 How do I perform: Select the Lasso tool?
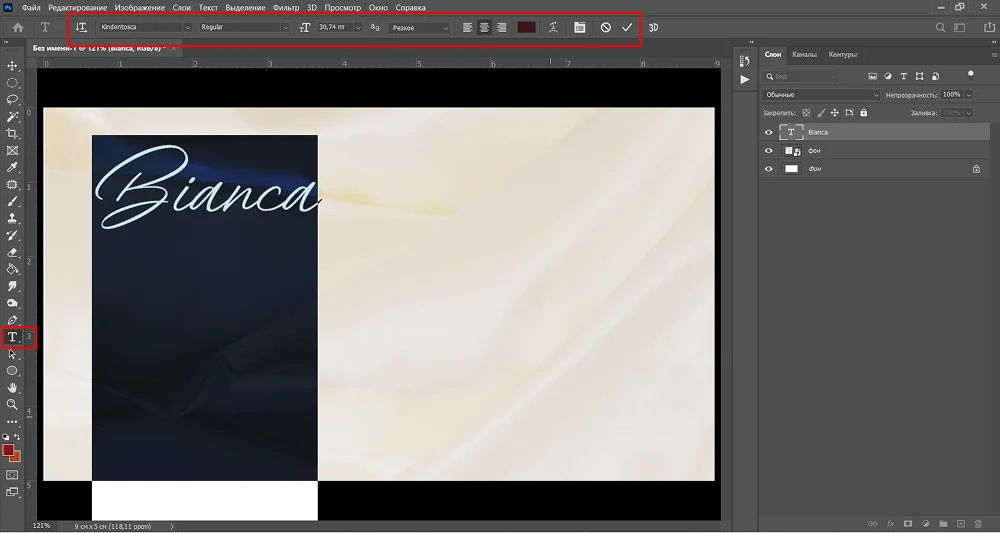click(12, 100)
